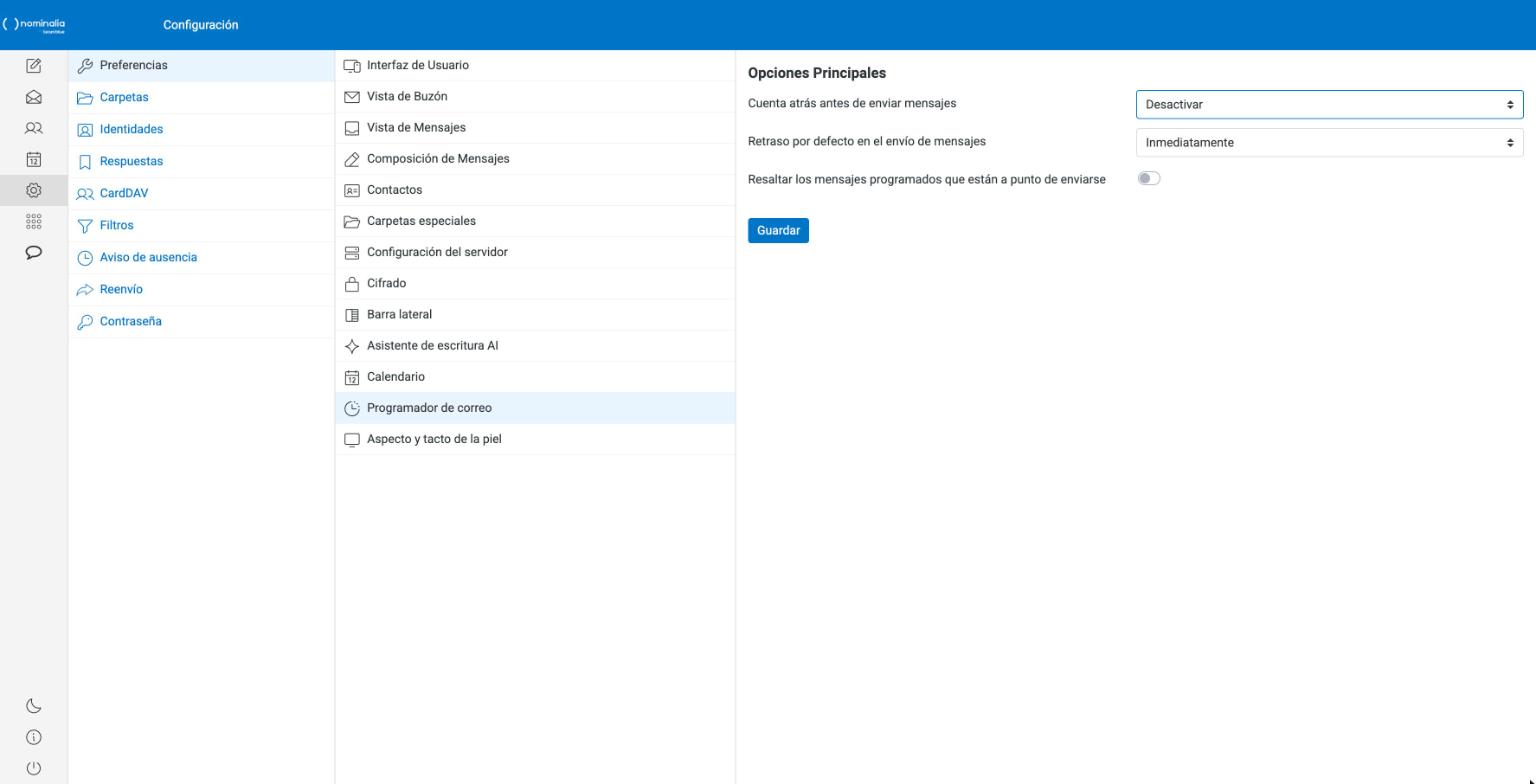Click the Nominalia logo
The height and width of the screenshot is (784, 1536).
[34, 25]
